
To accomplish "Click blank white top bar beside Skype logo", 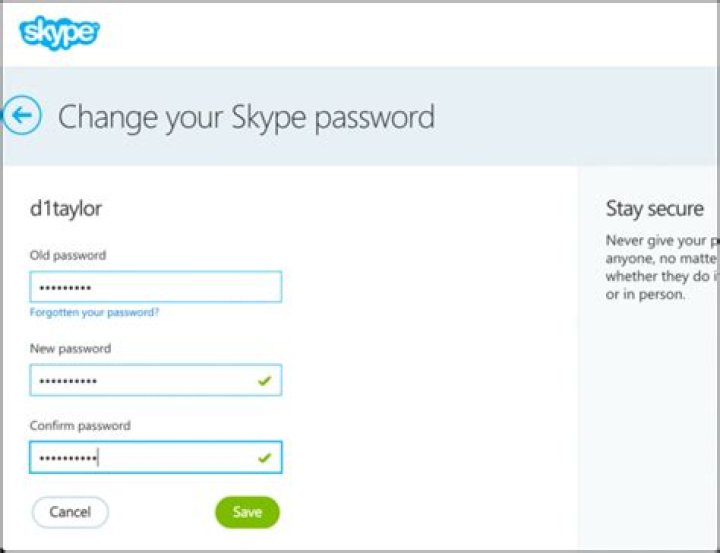I will 400,33.
